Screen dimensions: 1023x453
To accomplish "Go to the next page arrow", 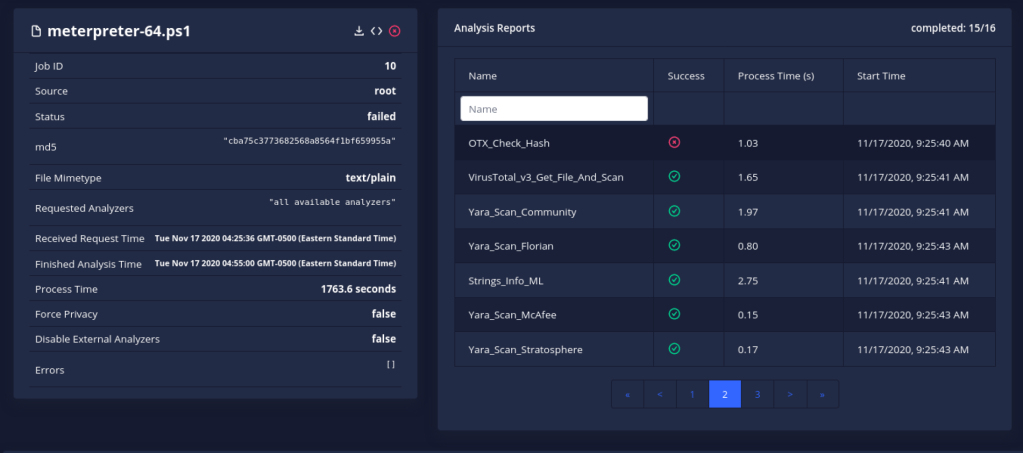I will (x=790, y=394).
